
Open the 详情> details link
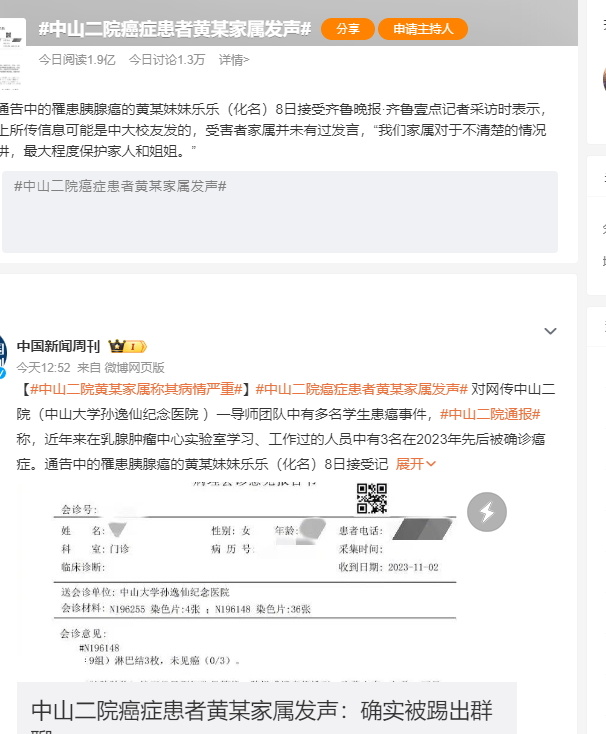click(234, 60)
